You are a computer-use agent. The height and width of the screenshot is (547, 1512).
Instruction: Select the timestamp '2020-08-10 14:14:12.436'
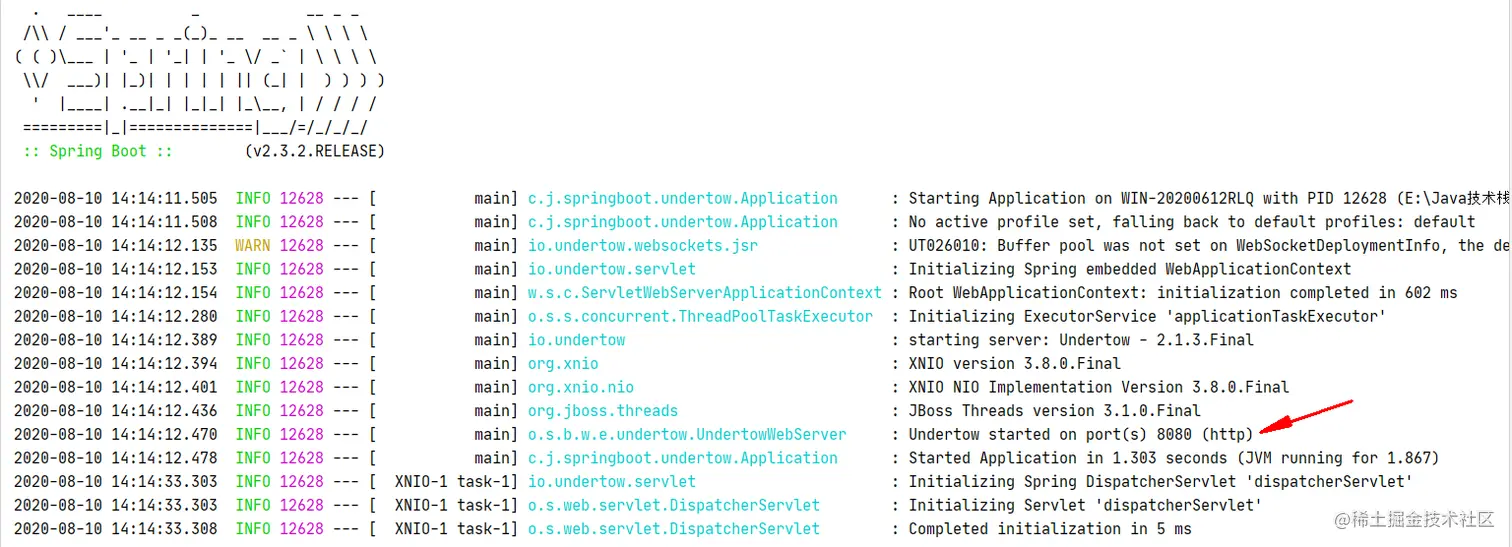coord(115,410)
